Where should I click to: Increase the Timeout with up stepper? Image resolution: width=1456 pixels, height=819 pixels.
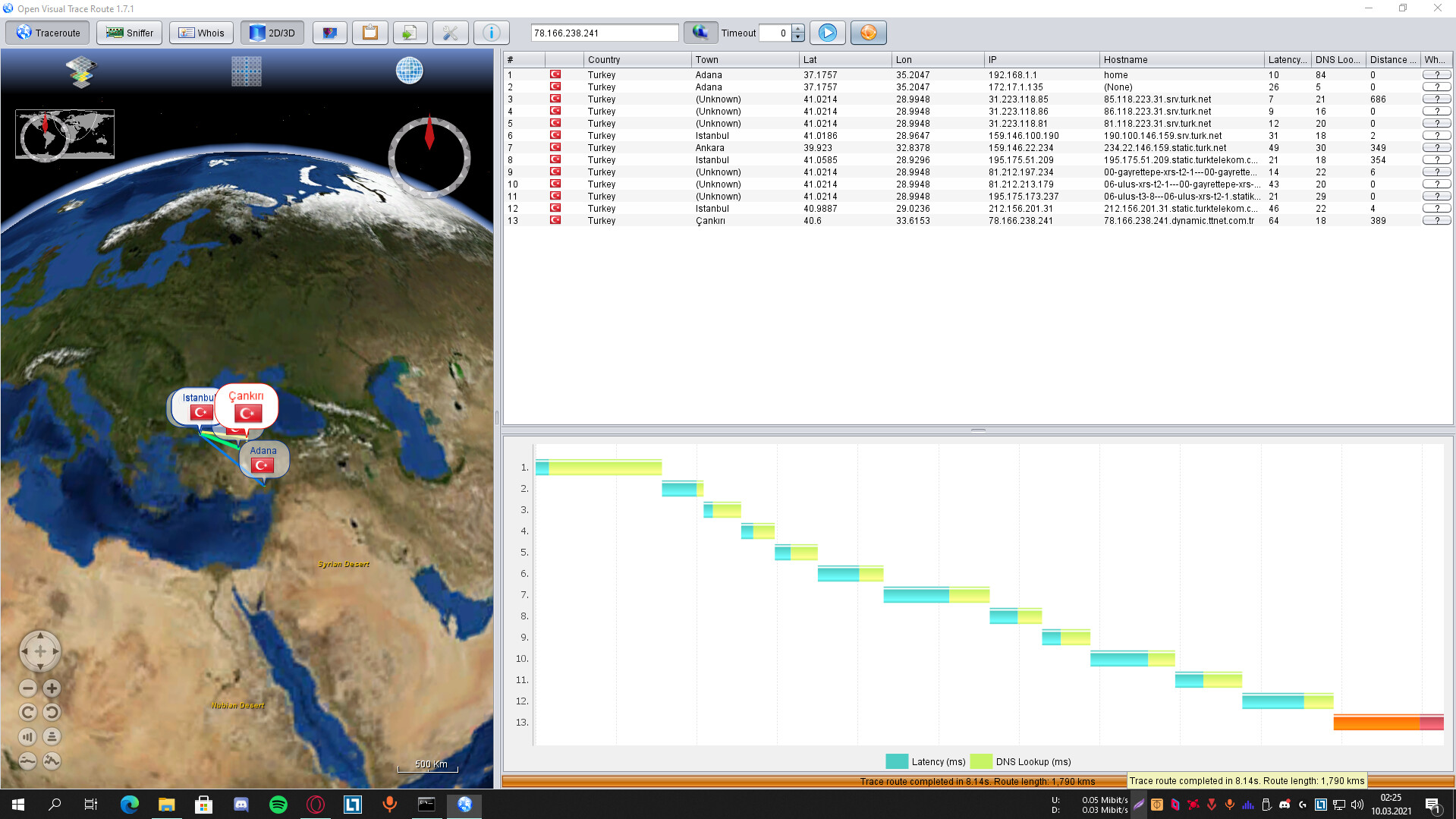pyautogui.click(x=798, y=29)
